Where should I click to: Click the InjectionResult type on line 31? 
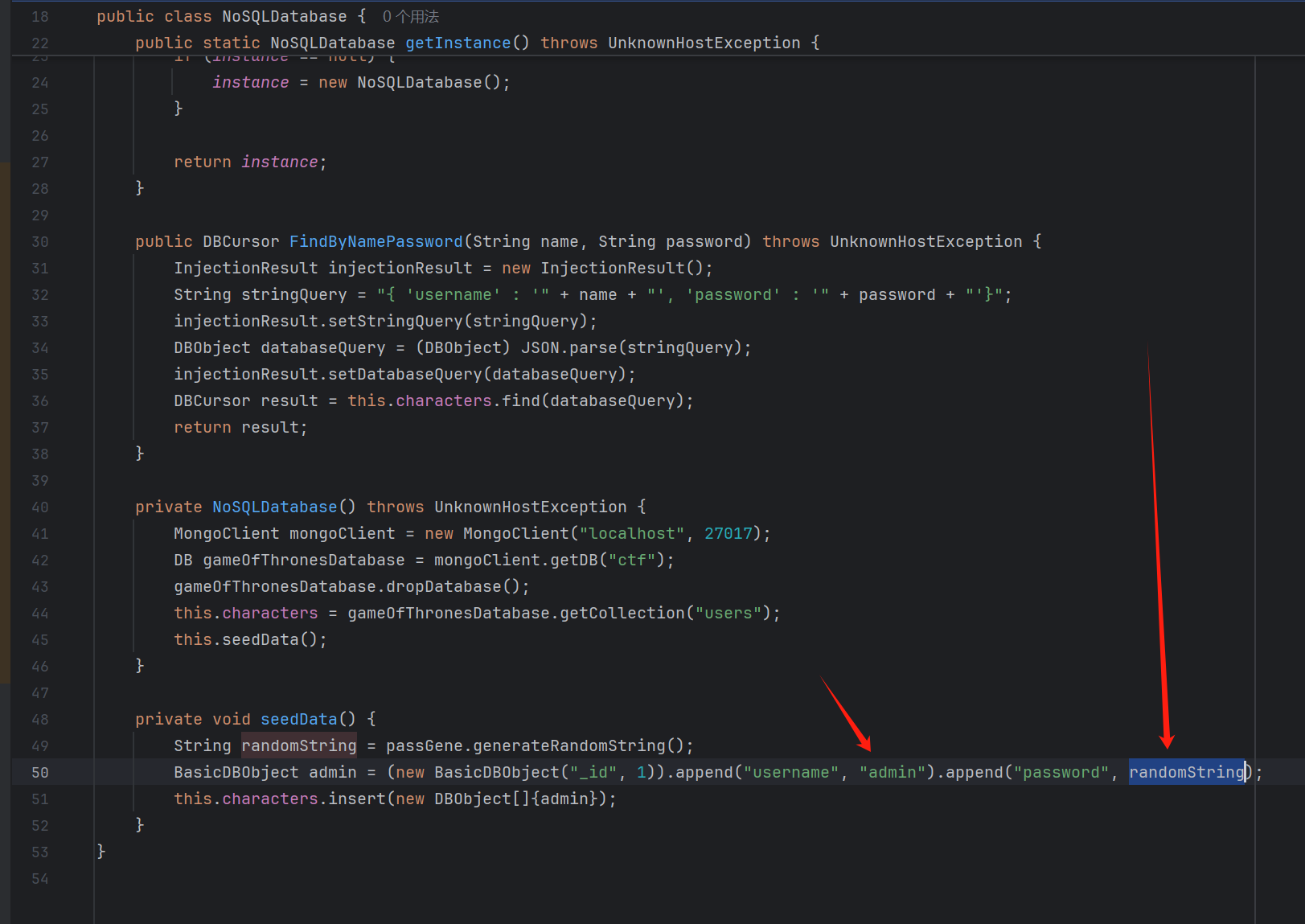tap(245, 269)
